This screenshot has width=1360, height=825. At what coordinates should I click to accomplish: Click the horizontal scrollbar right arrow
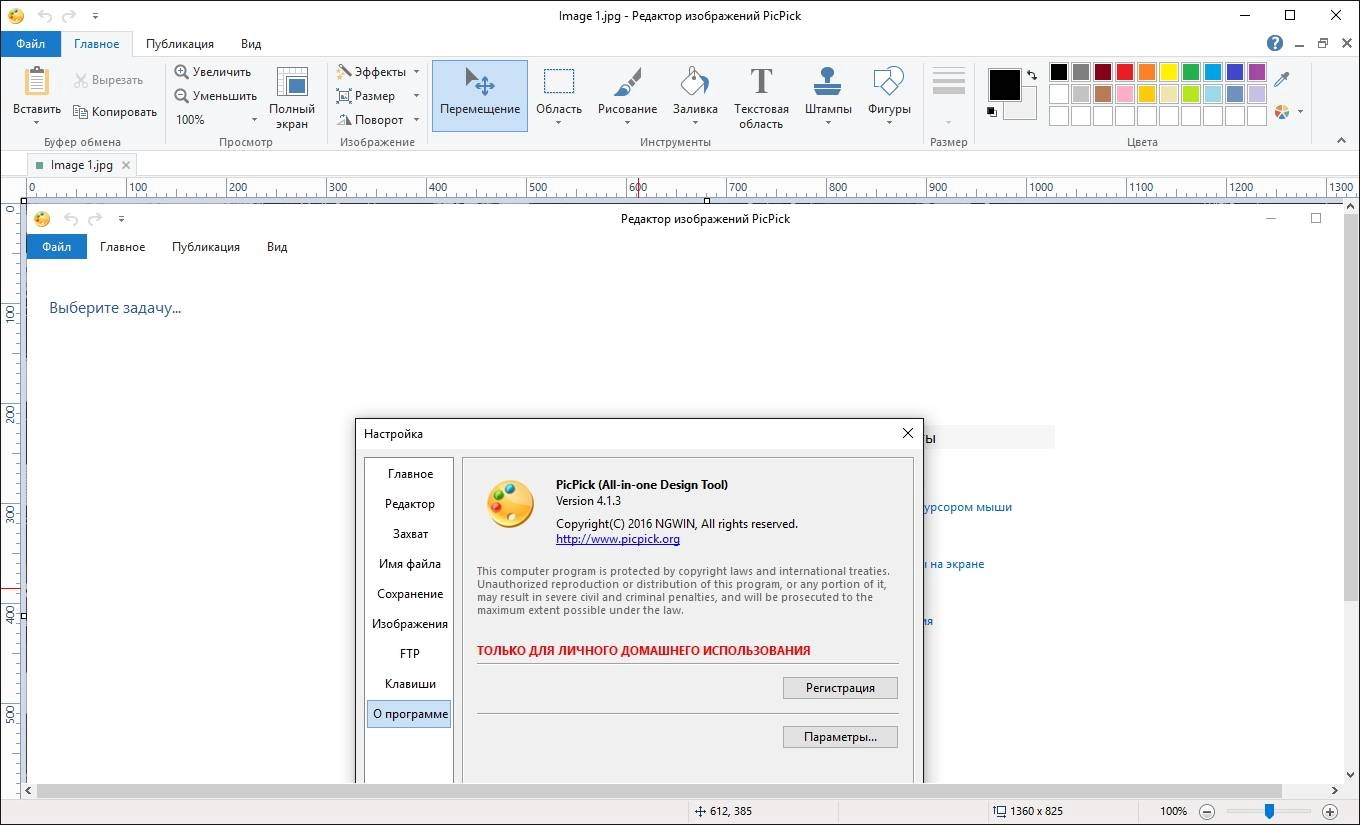pyautogui.click(x=1335, y=790)
